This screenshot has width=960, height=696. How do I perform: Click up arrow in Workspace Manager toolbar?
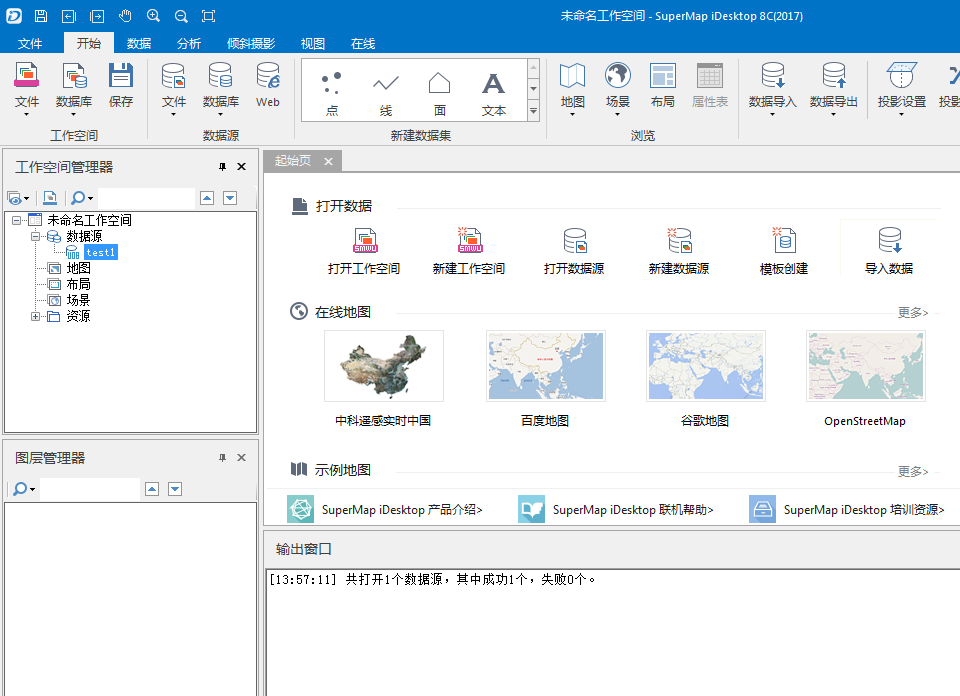tap(207, 198)
